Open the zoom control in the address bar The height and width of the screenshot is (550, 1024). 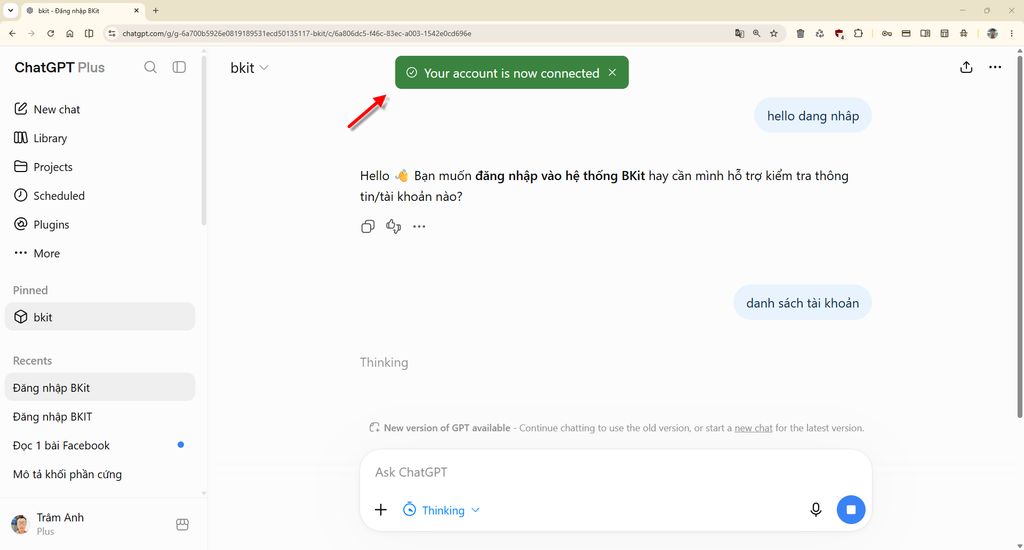[x=756, y=33]
